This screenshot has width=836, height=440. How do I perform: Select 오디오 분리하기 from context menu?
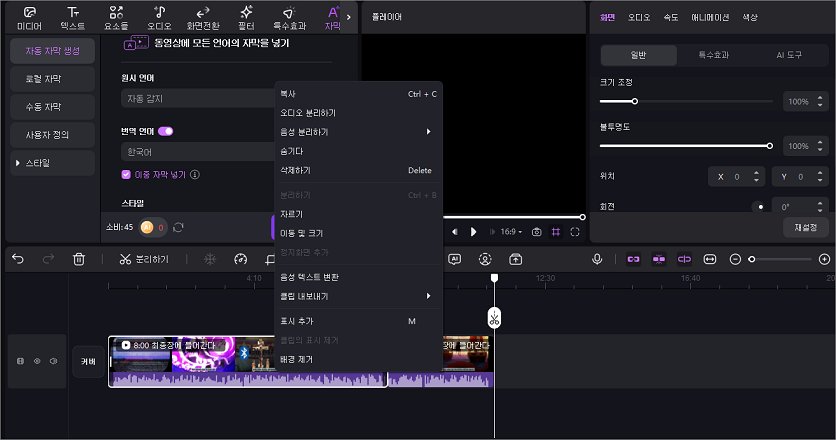tap(308, 113)
